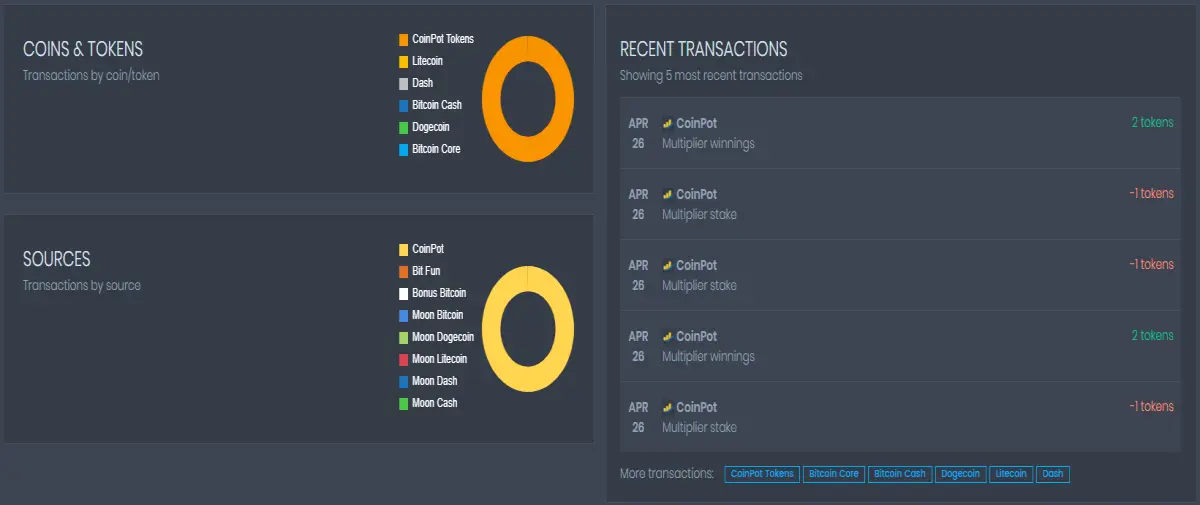This screenshot has width=1200, height=505.
Task: Toggle the Moon Bitcoin legend label
Action: (x=438, y=315)
